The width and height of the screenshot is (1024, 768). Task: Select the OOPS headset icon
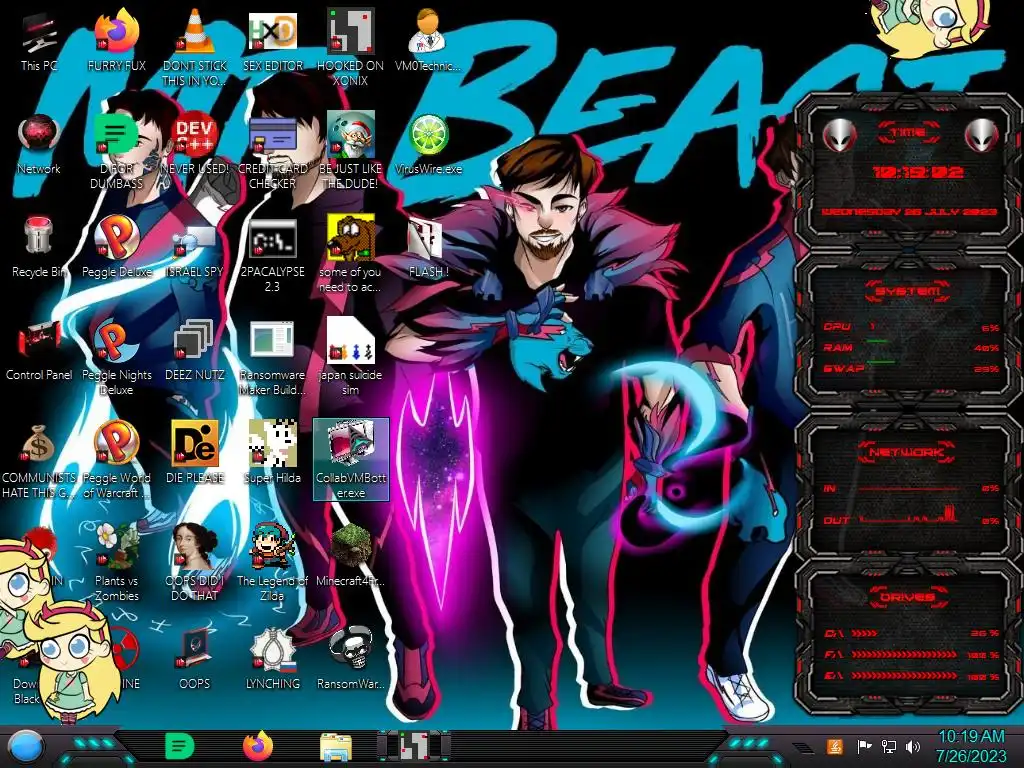[195, 660]
